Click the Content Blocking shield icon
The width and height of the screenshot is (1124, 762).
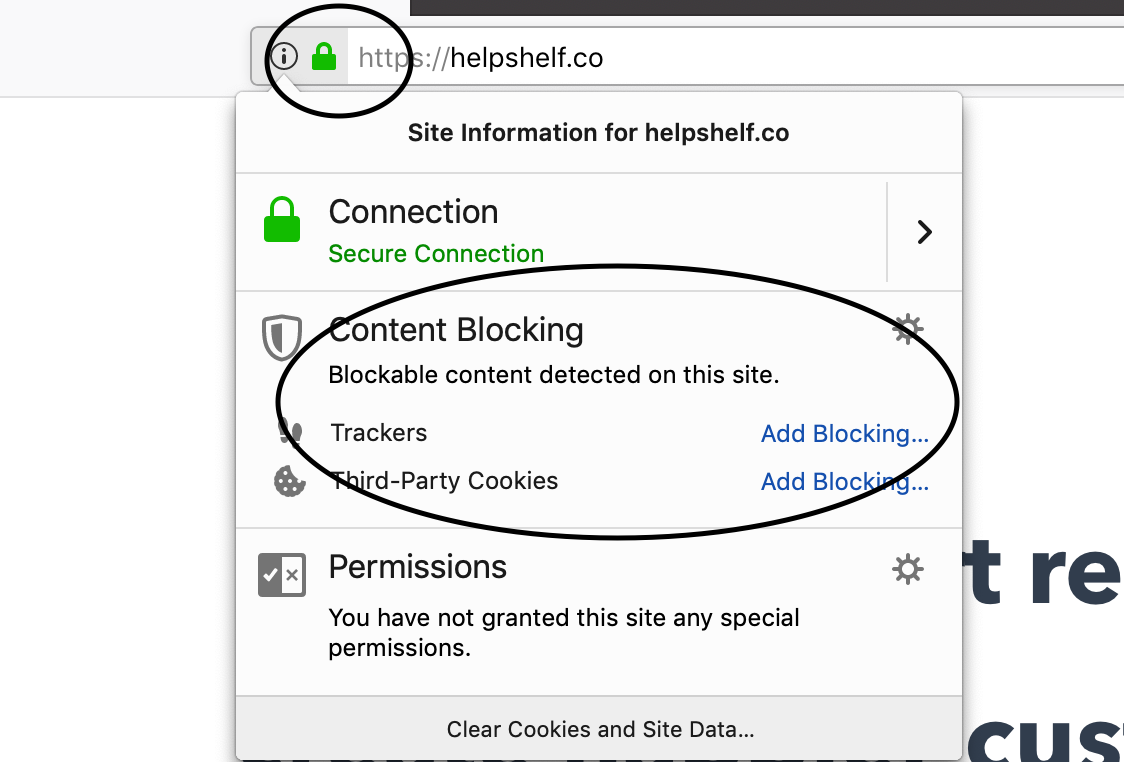click(282, 337)
